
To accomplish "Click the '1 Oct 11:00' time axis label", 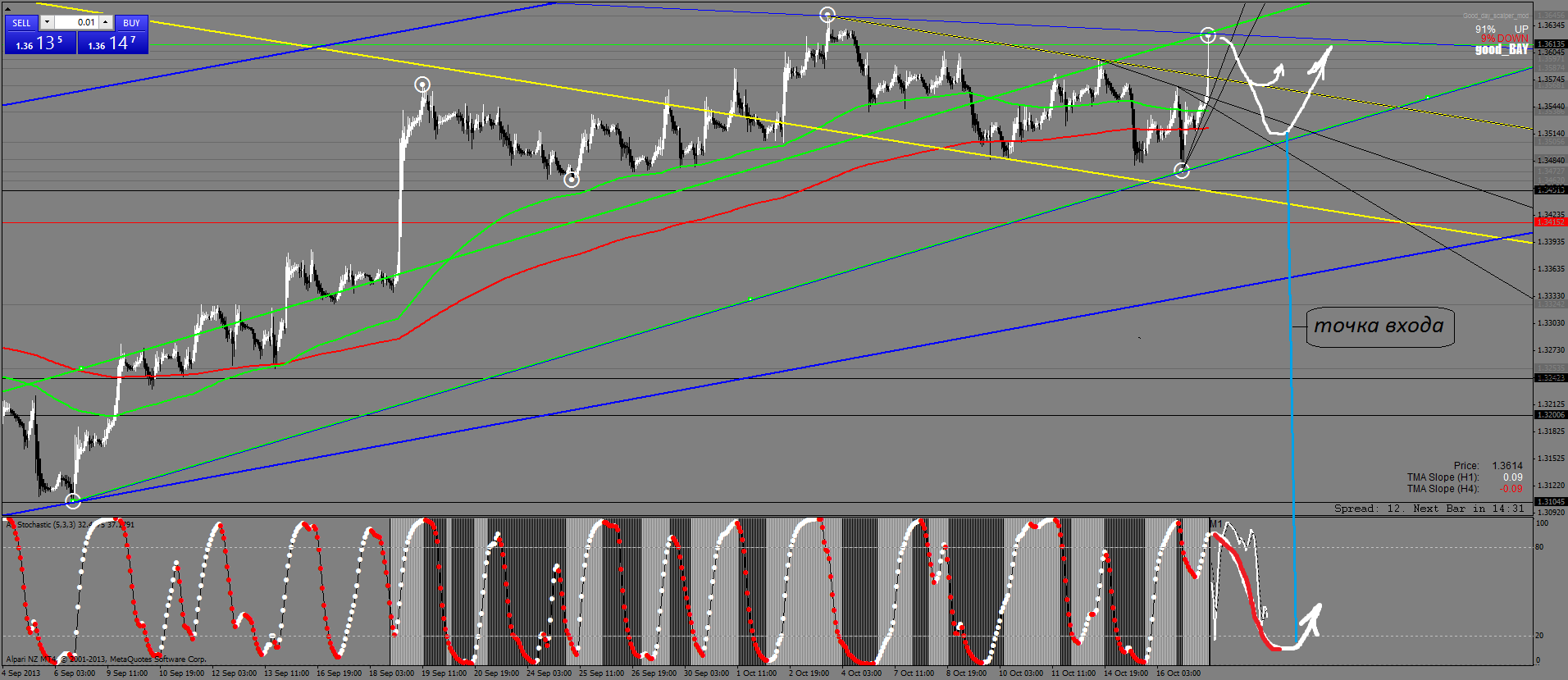I will (755, 673).
